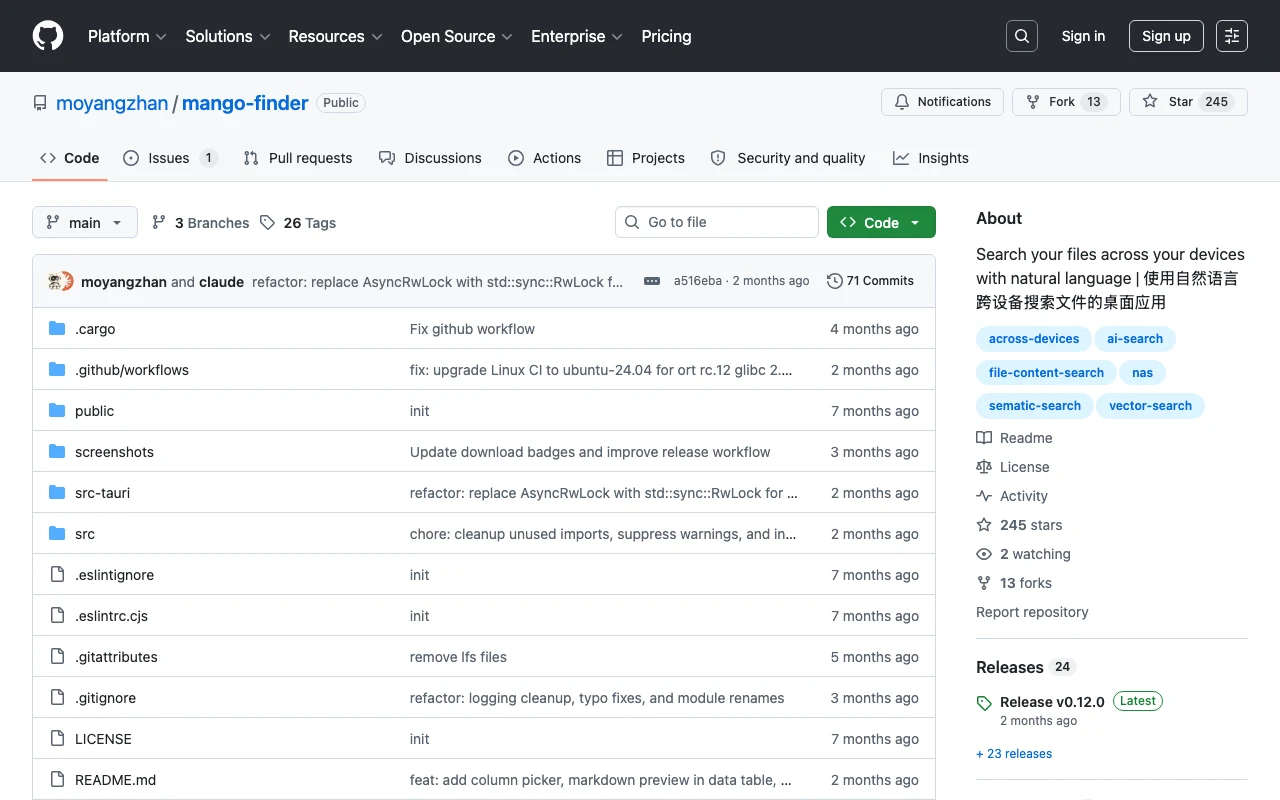Open the green Code dropdown button
The width and height of the screenshot is (1280, 800).
[881, 222]
